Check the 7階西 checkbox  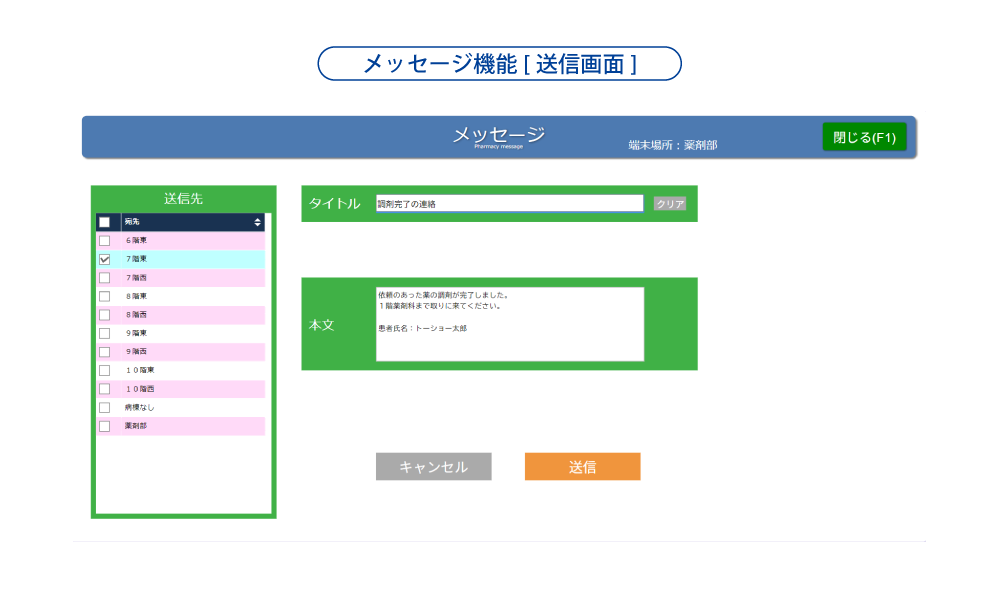[105, 277]
